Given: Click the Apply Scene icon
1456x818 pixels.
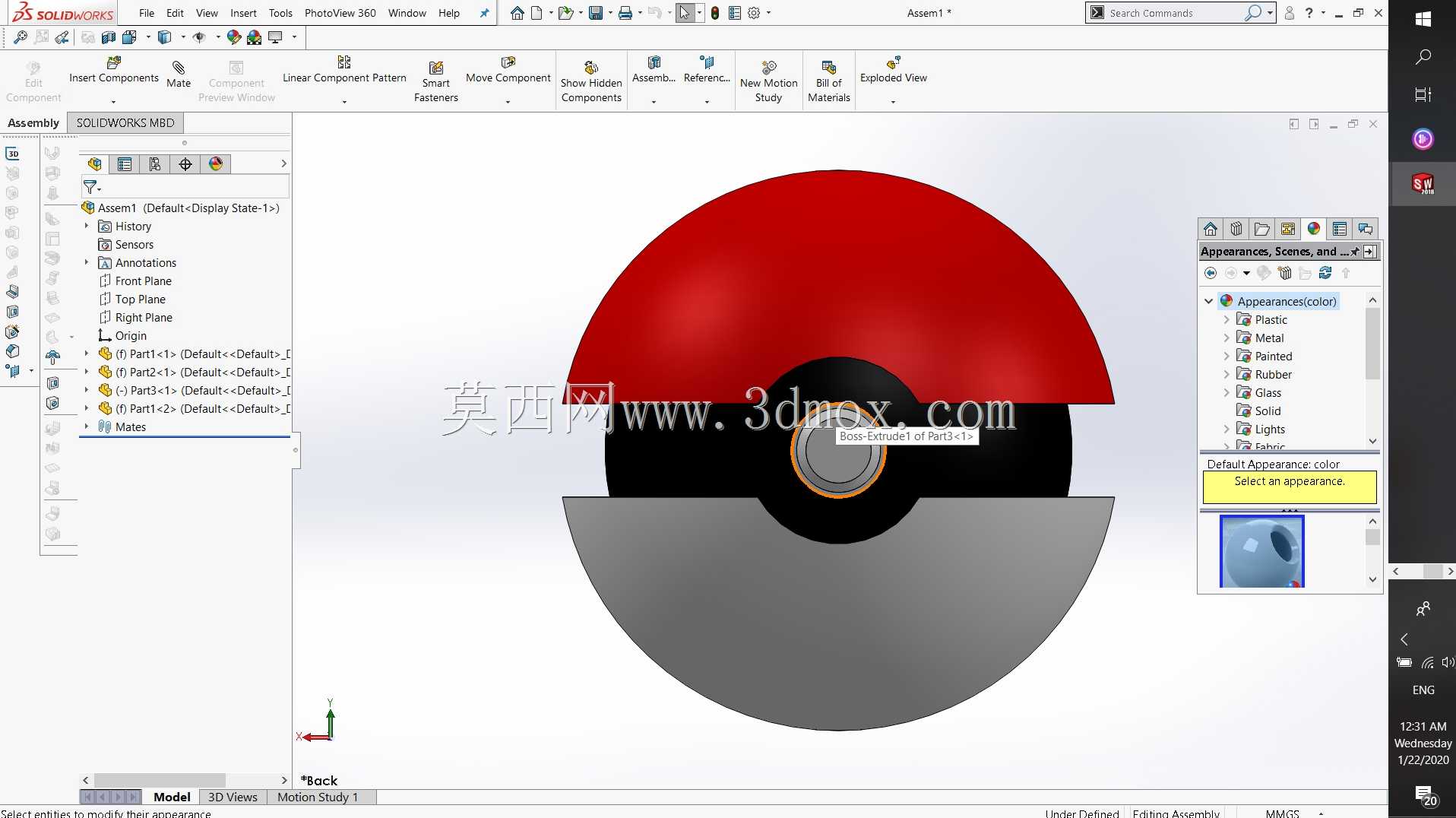Looking at the screenshot, I should point(254,37).
